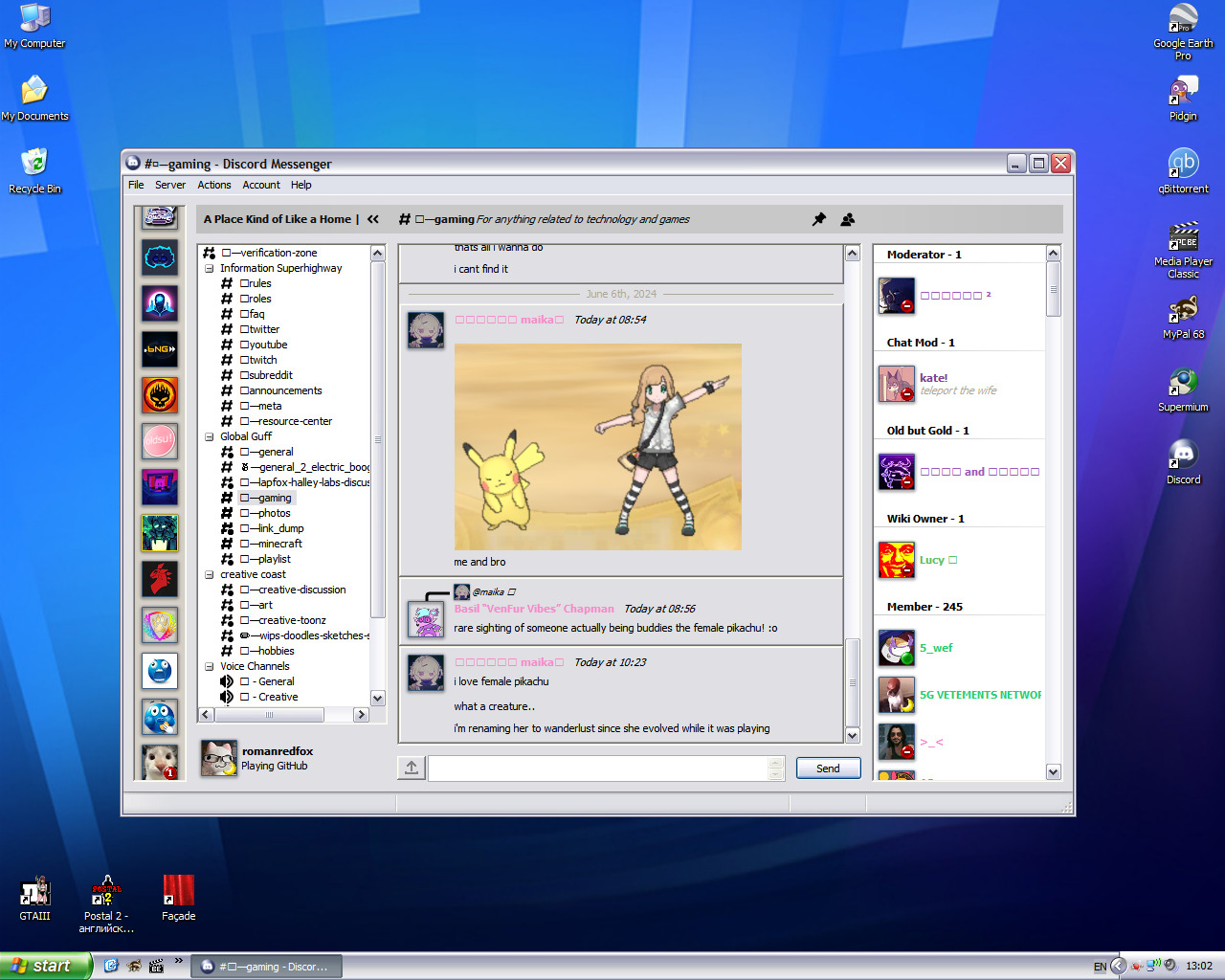Click the pinned messages pushpin icon
The width and height of the screenshot is (1225, 980).
click(x=819, y=219)
